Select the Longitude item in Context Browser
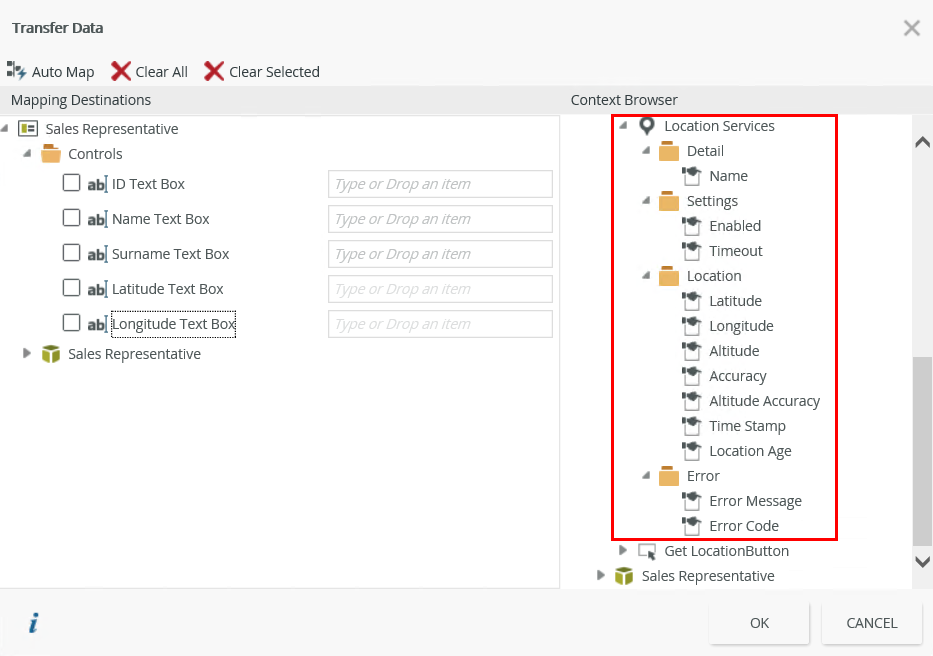 coord(741,326)
